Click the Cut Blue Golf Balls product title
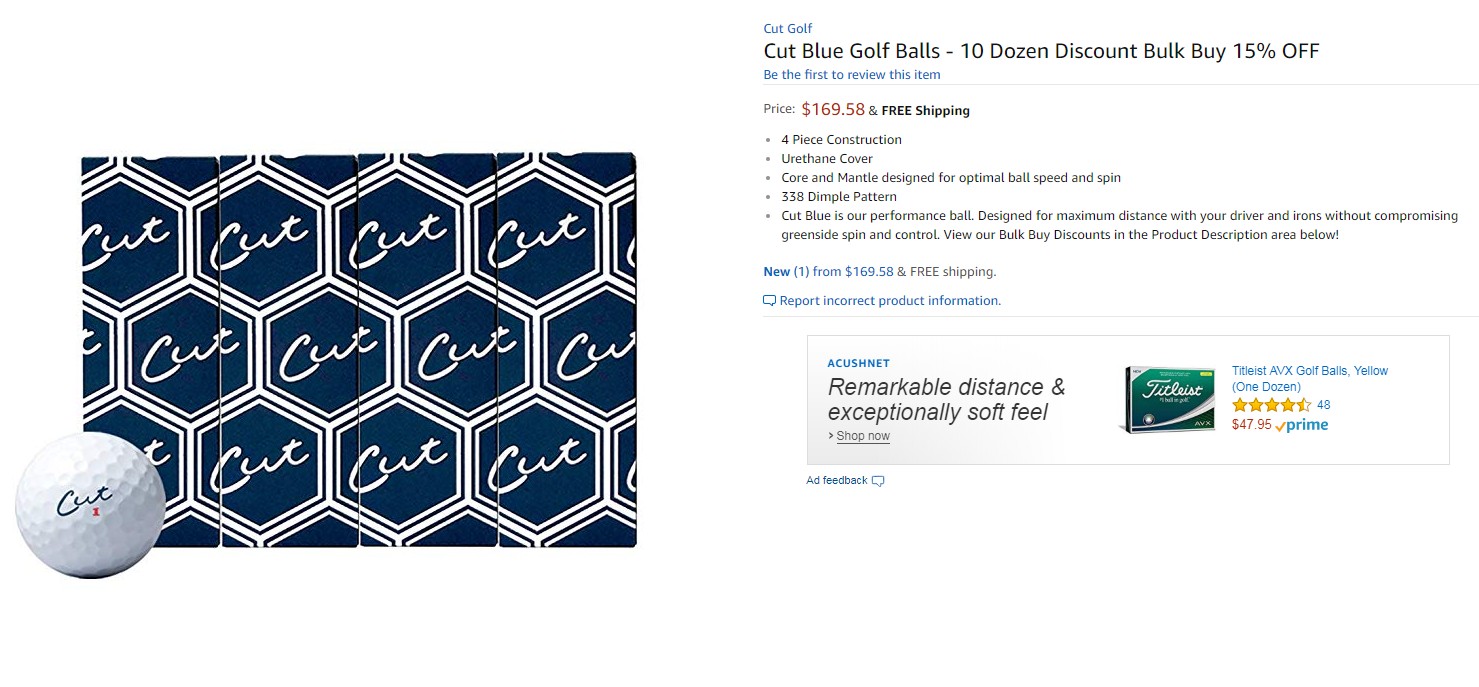The height and width of the screenshot is (687, 1479). point(1041,51)
